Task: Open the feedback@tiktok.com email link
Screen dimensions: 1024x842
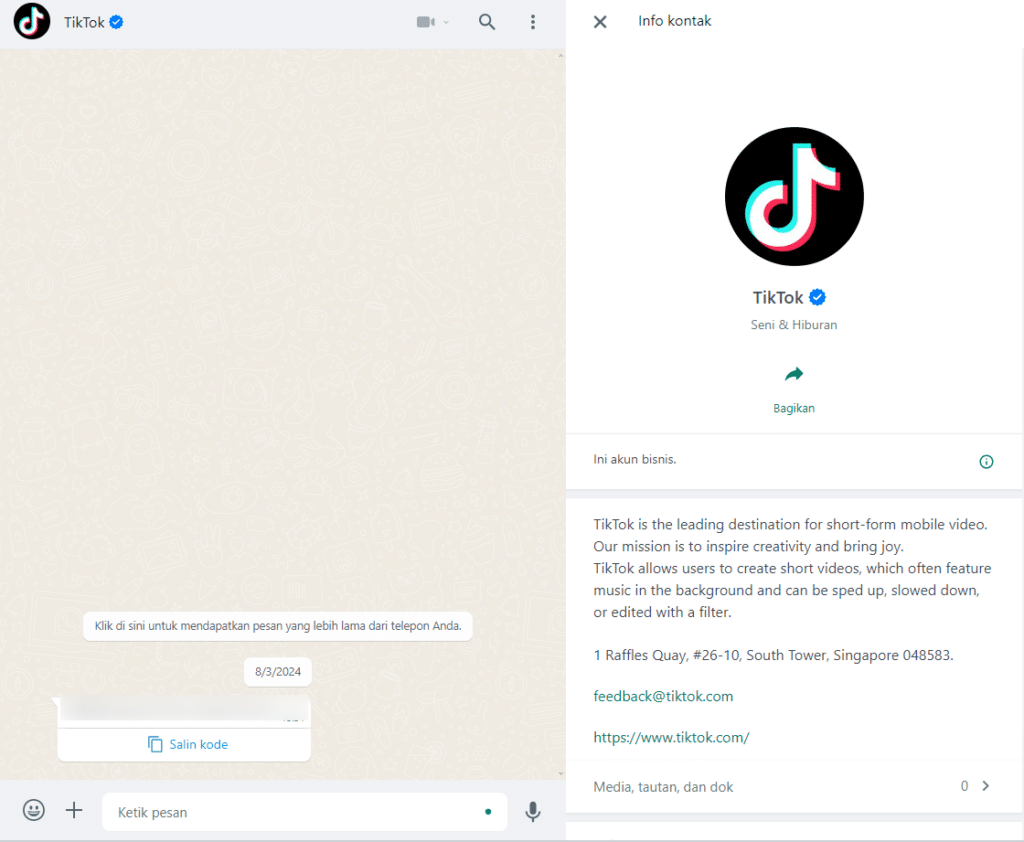Action: (663, 696)
